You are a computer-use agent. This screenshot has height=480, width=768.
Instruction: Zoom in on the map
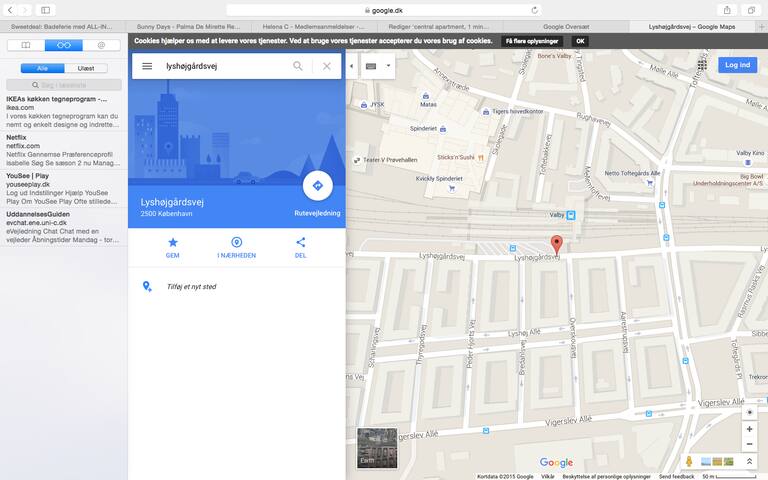click(x=749, y=429)
